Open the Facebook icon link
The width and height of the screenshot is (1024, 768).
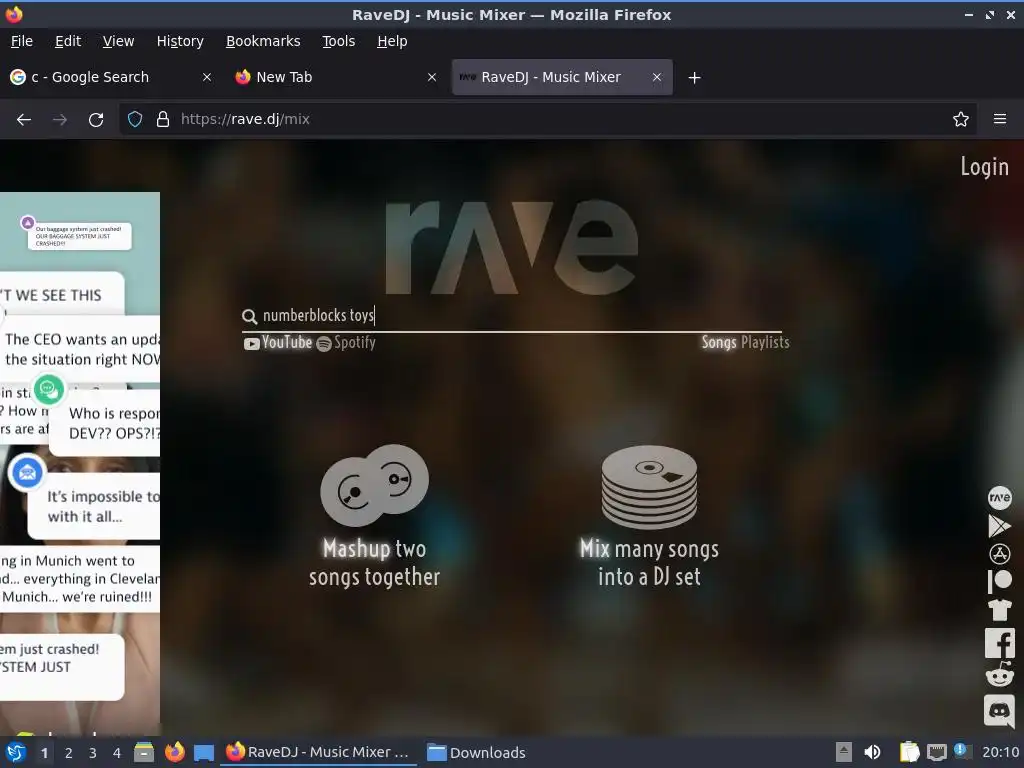pyautogui.click(x=999, y=643)
